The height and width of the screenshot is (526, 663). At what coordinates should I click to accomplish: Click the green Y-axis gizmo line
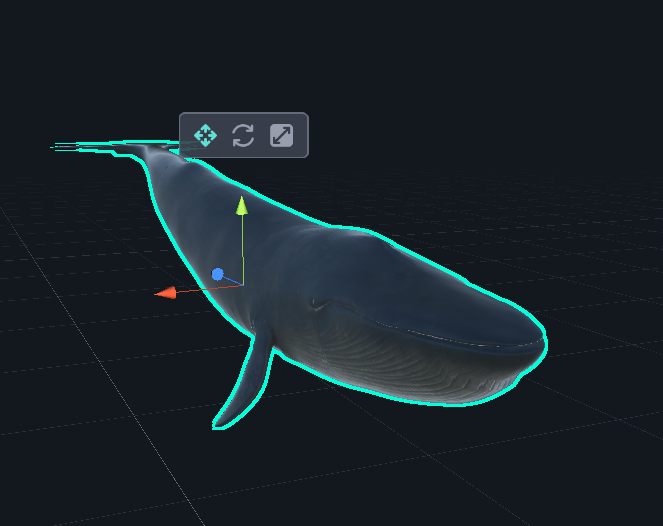(x=241, y=245)
